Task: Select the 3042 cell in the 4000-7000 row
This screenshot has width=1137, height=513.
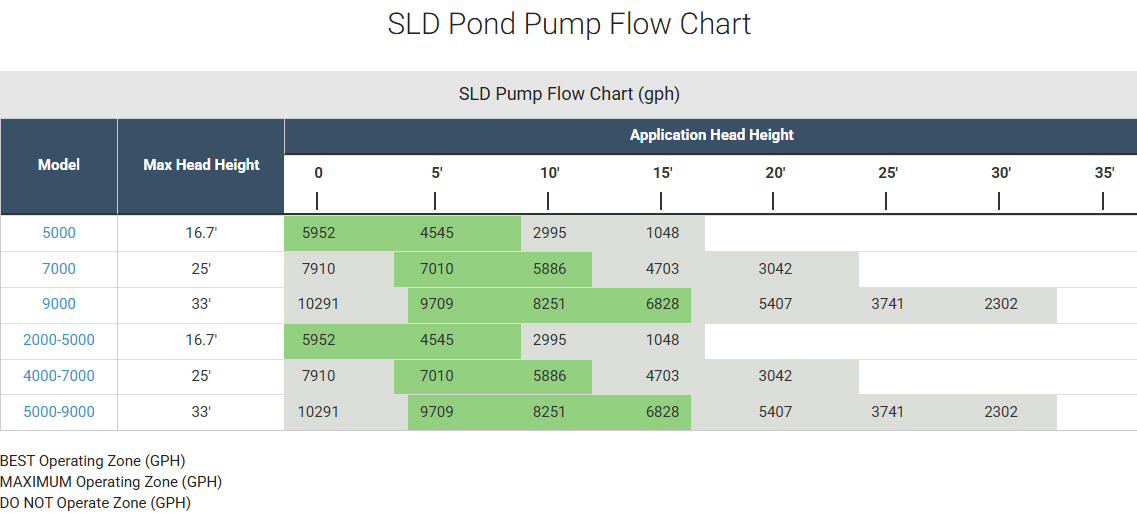Action: pos(775,376)
